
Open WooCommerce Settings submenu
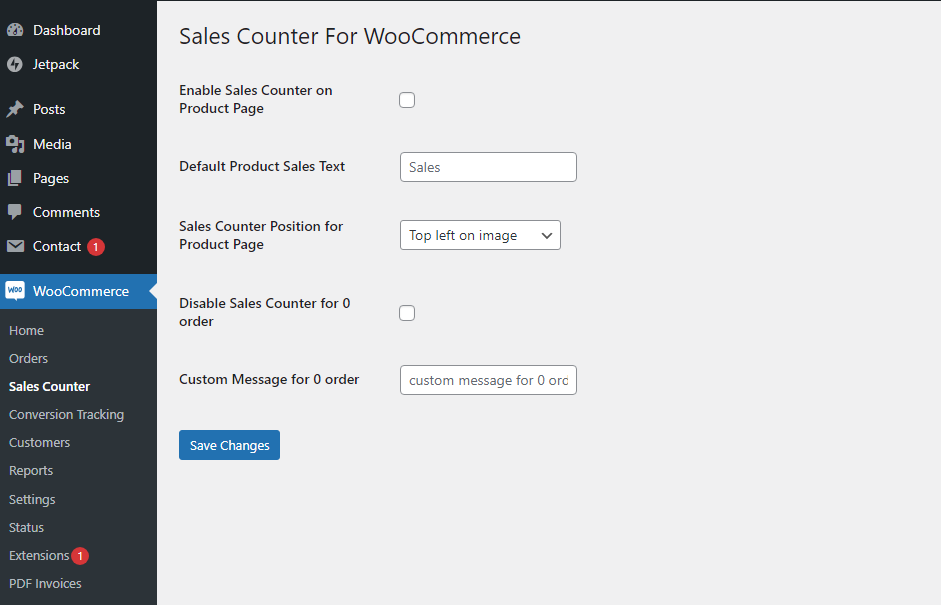32,499
